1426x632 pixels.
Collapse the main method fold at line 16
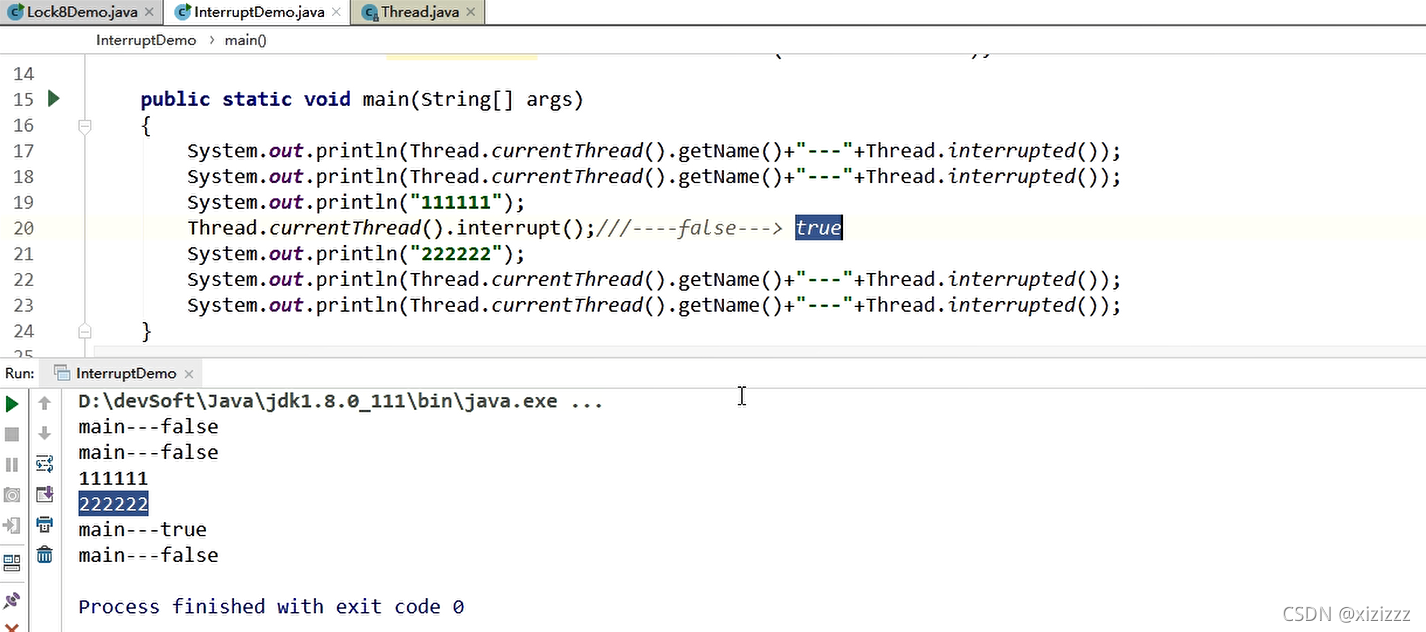tap(85, 126)
